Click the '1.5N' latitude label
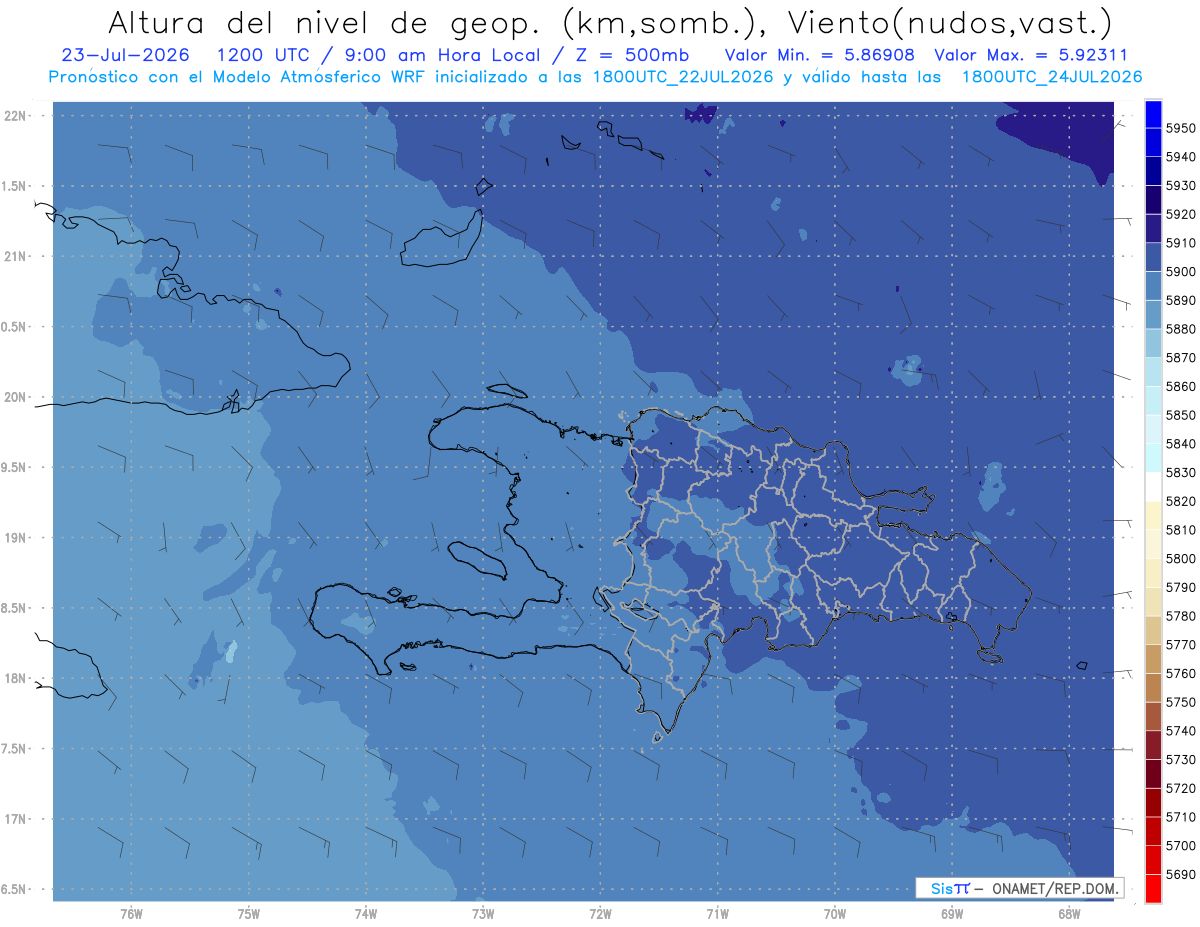1200x927 pixels. (15, 186)
